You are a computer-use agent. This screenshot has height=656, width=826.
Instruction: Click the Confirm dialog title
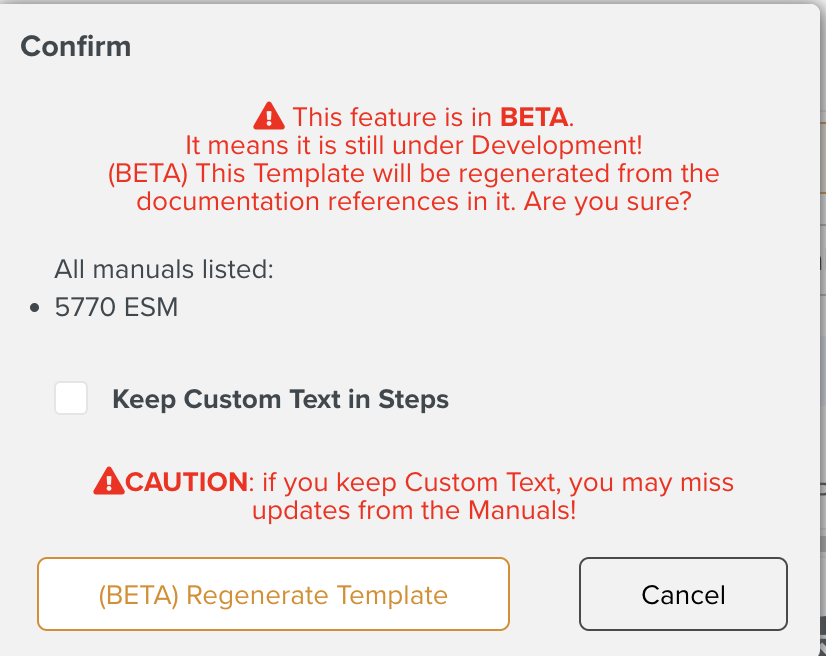(75, 46)
